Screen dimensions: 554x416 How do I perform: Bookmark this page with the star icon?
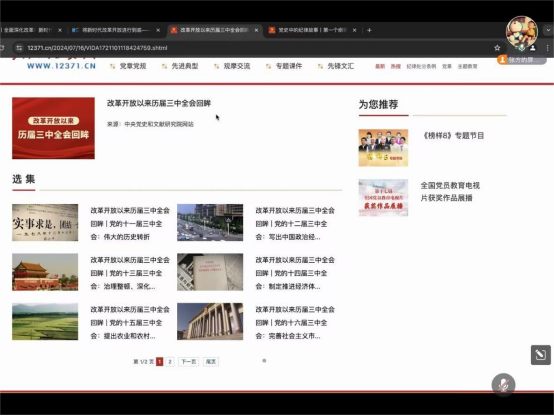[497, 48]
